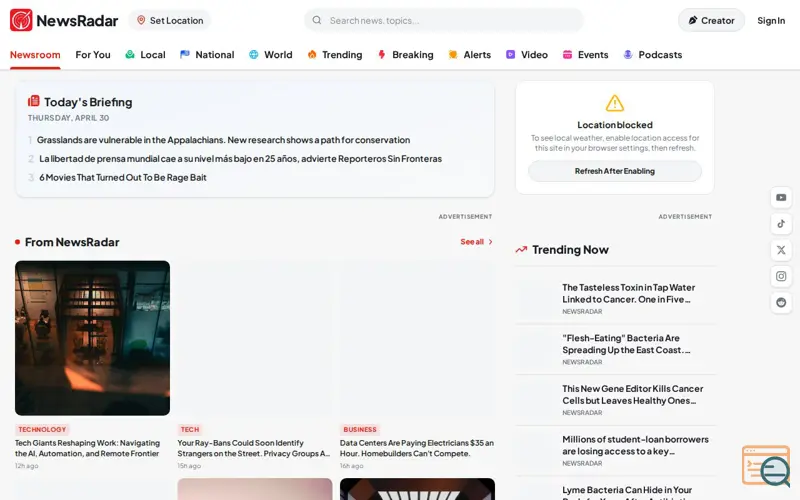Click the Podcasts microphone icon
The height and width of the screenshot is (500, 800).
coord(628,55)
